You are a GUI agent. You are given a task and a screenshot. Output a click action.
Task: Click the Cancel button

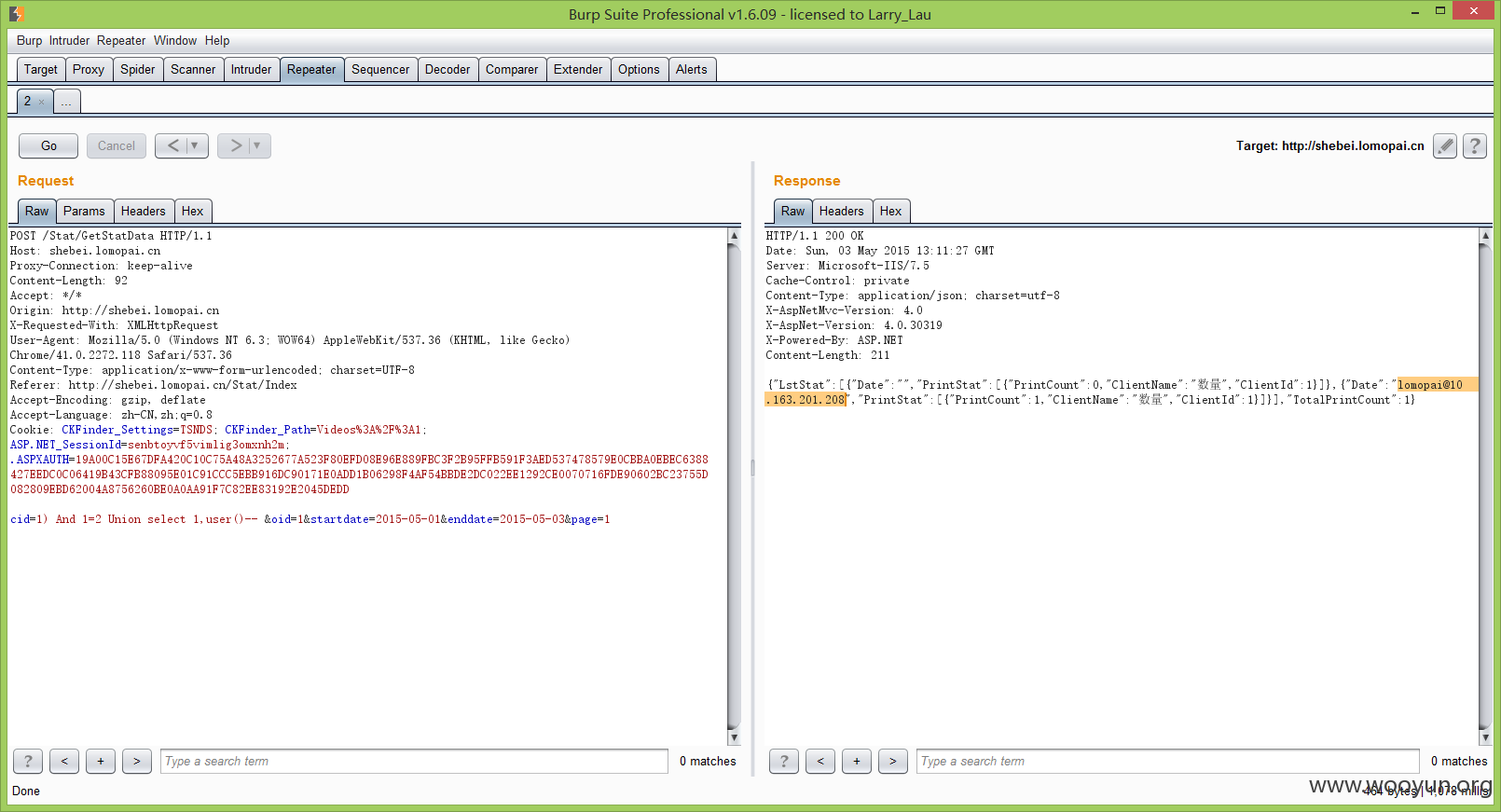pyautogui.click(x=117, y=146)
